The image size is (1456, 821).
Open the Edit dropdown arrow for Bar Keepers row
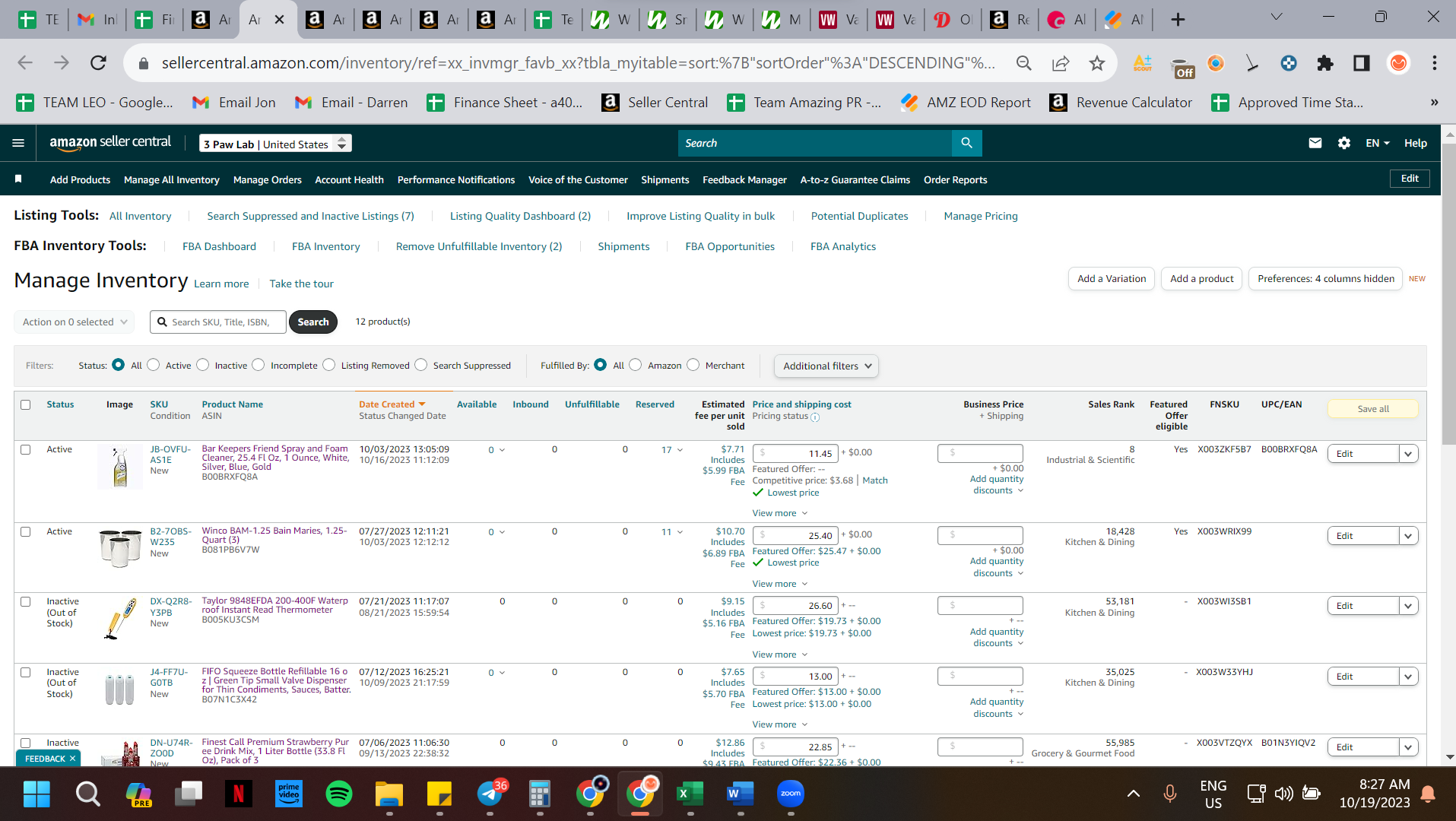point(1408,454)
